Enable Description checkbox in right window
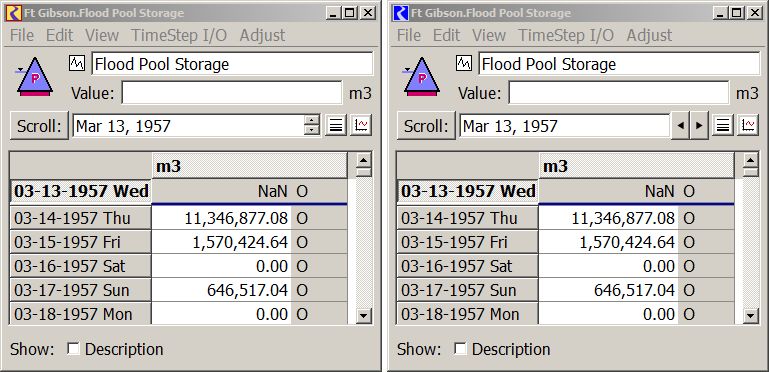The width and height of the screenshot is (769, 372). pos(461,349)
